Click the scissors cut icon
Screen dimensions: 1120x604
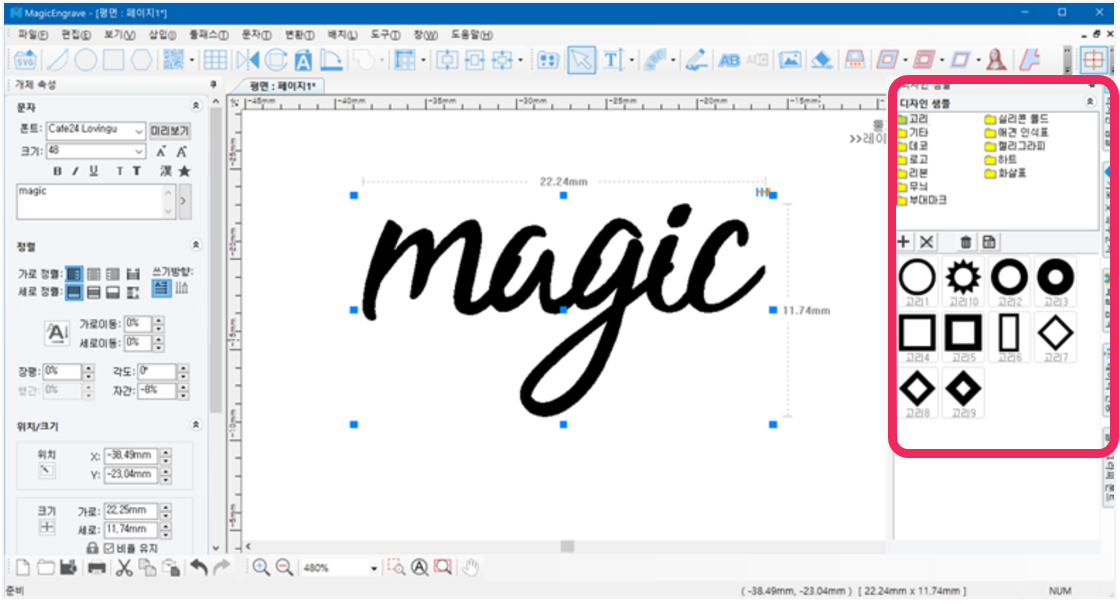point(124,568)
